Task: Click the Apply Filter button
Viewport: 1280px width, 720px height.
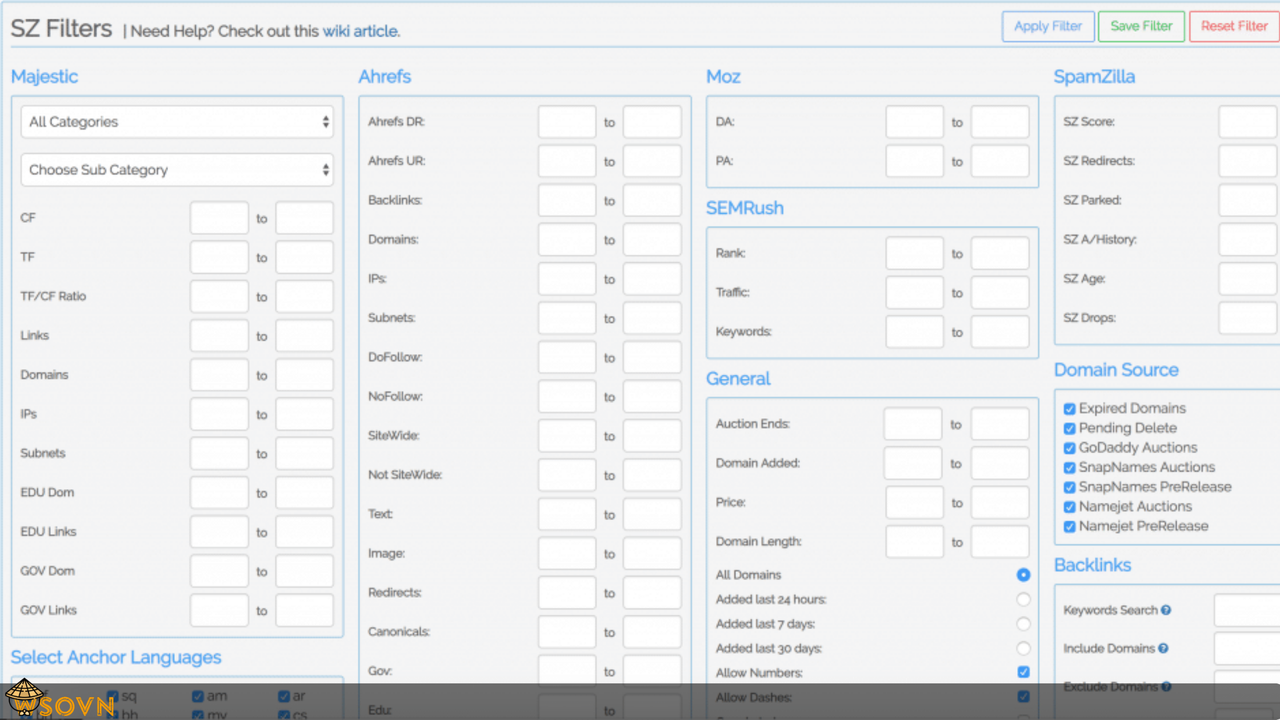Action: [1048, 26]
